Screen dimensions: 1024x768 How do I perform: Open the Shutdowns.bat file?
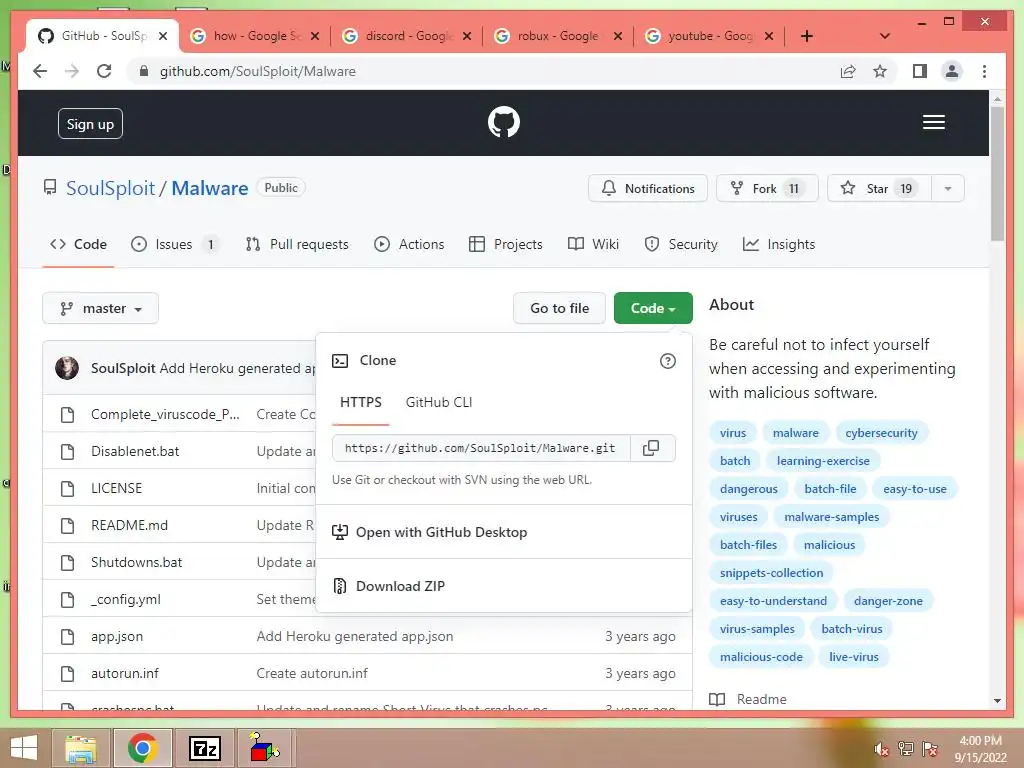[x=136, y=562]
